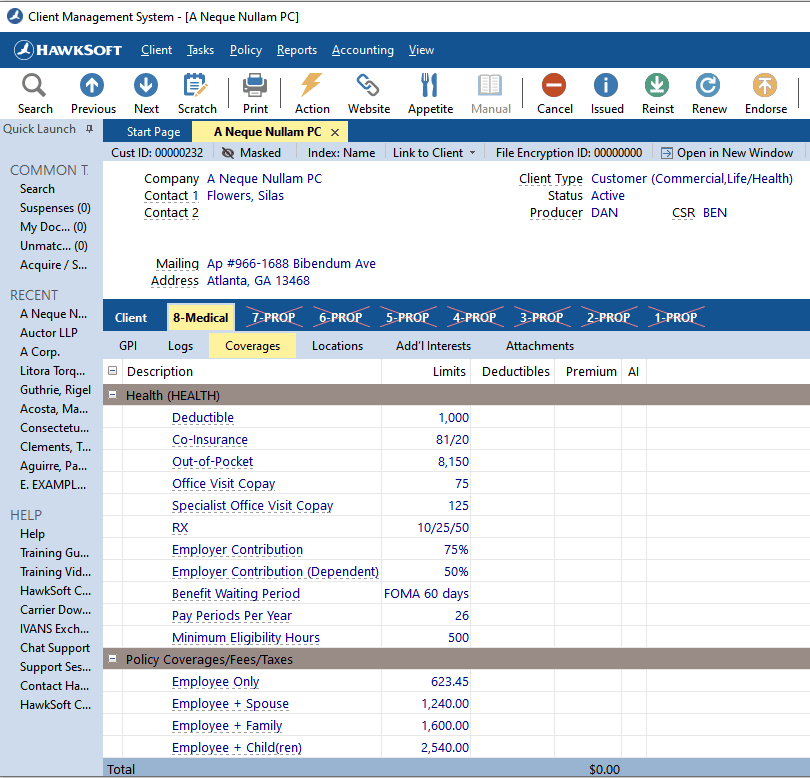
Task: Open the Add'l Interests sub-tab
Action: tap(433, 346)
